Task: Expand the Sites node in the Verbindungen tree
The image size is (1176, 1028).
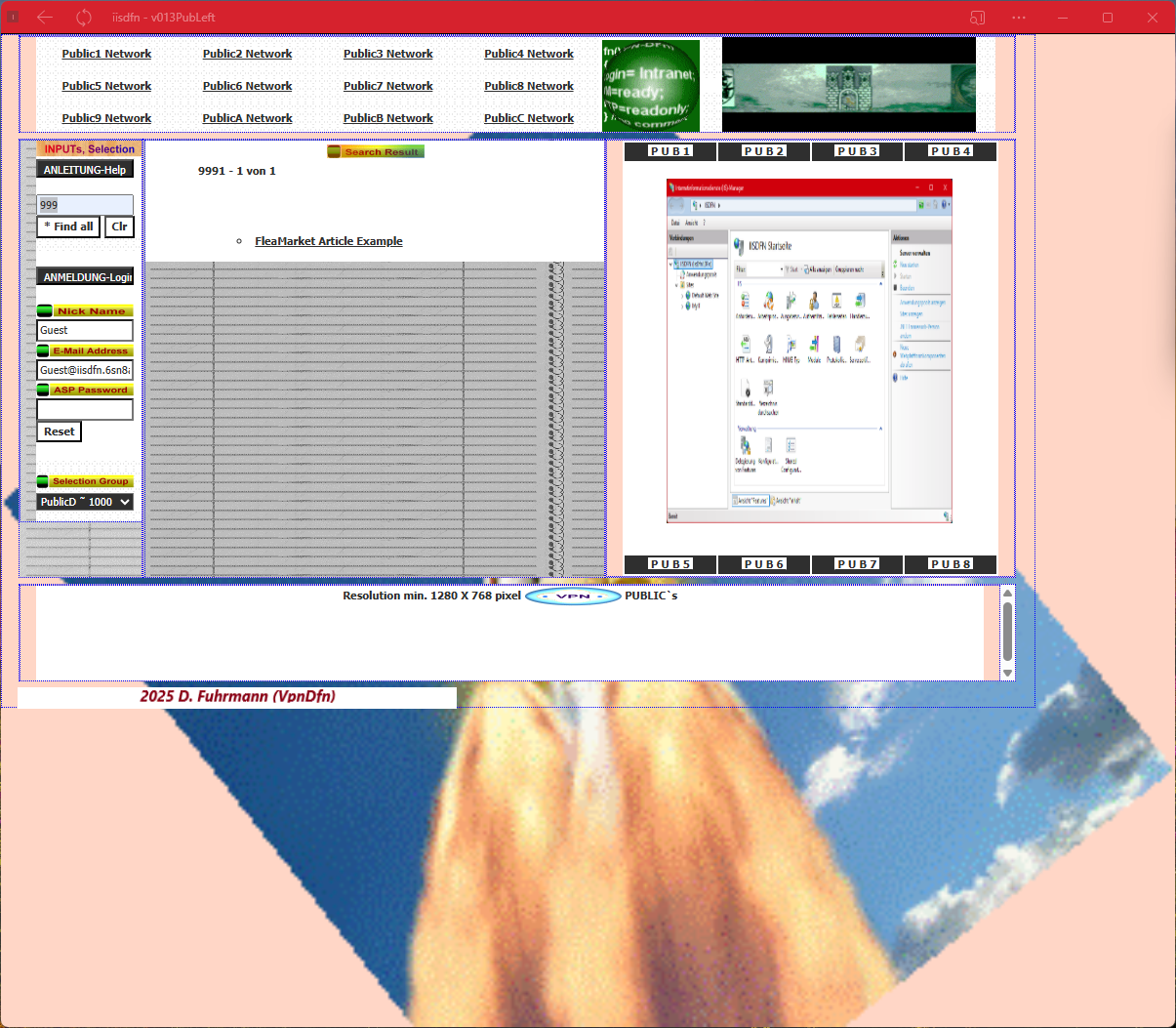Action: pos(675,284)
